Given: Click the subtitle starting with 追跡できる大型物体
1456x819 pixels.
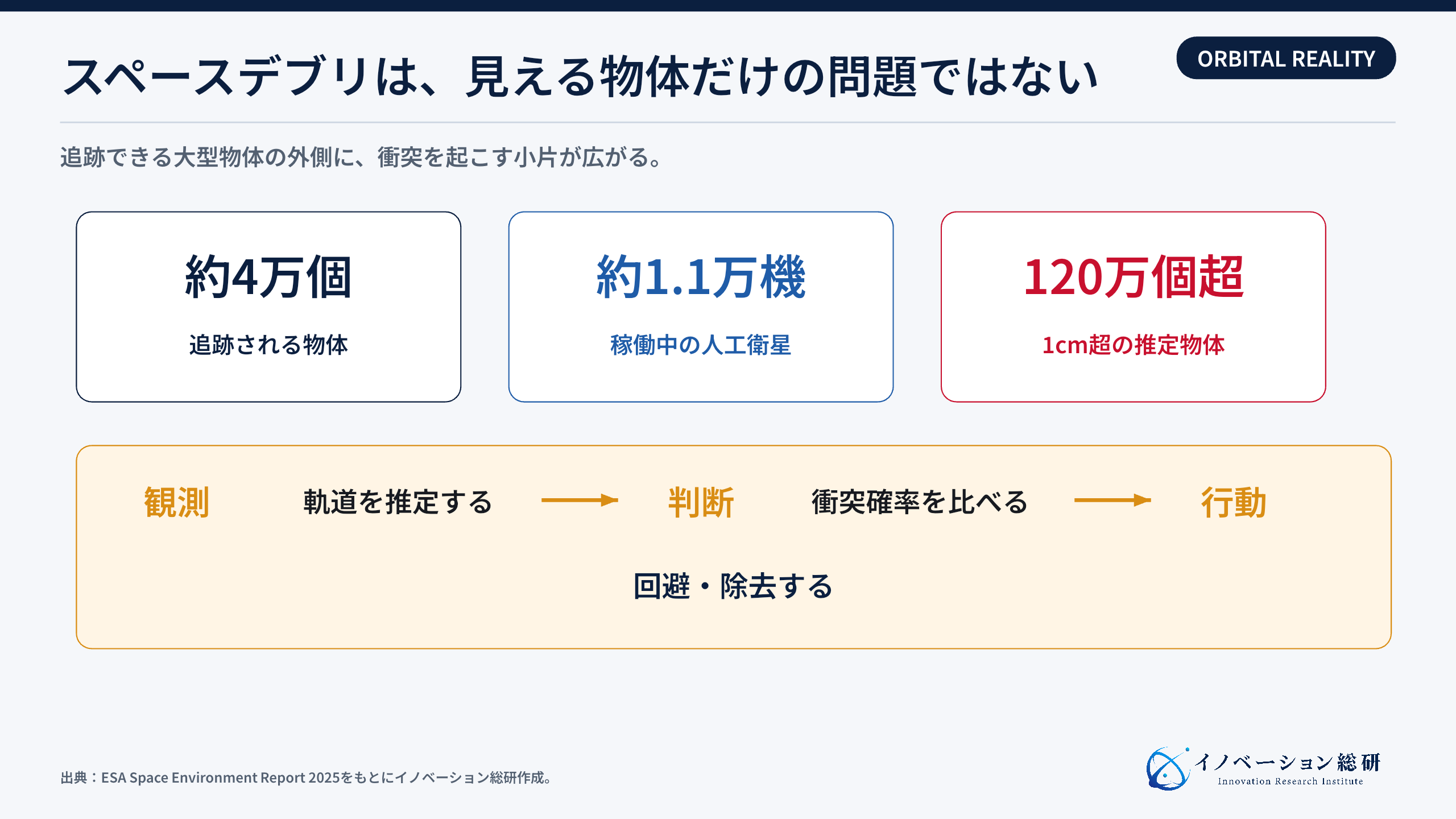Looking at the screenshot, I should 362,158.
